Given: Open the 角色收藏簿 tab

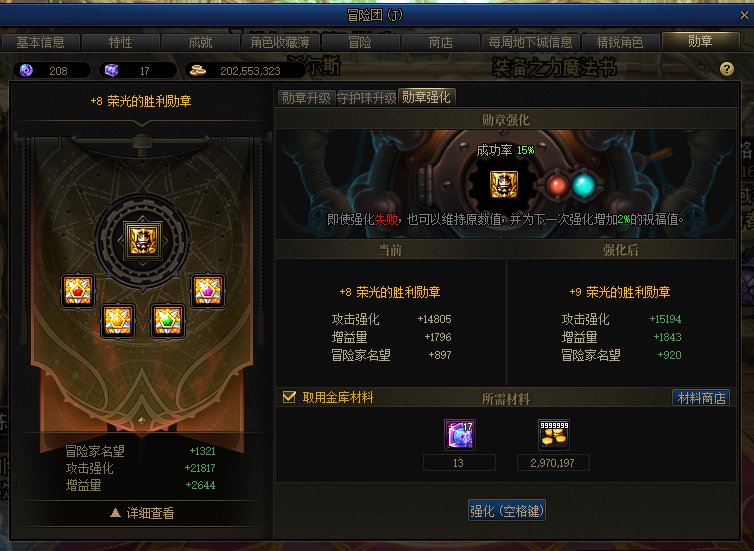Looking at the screenshot, I should (x=280, y=42).
